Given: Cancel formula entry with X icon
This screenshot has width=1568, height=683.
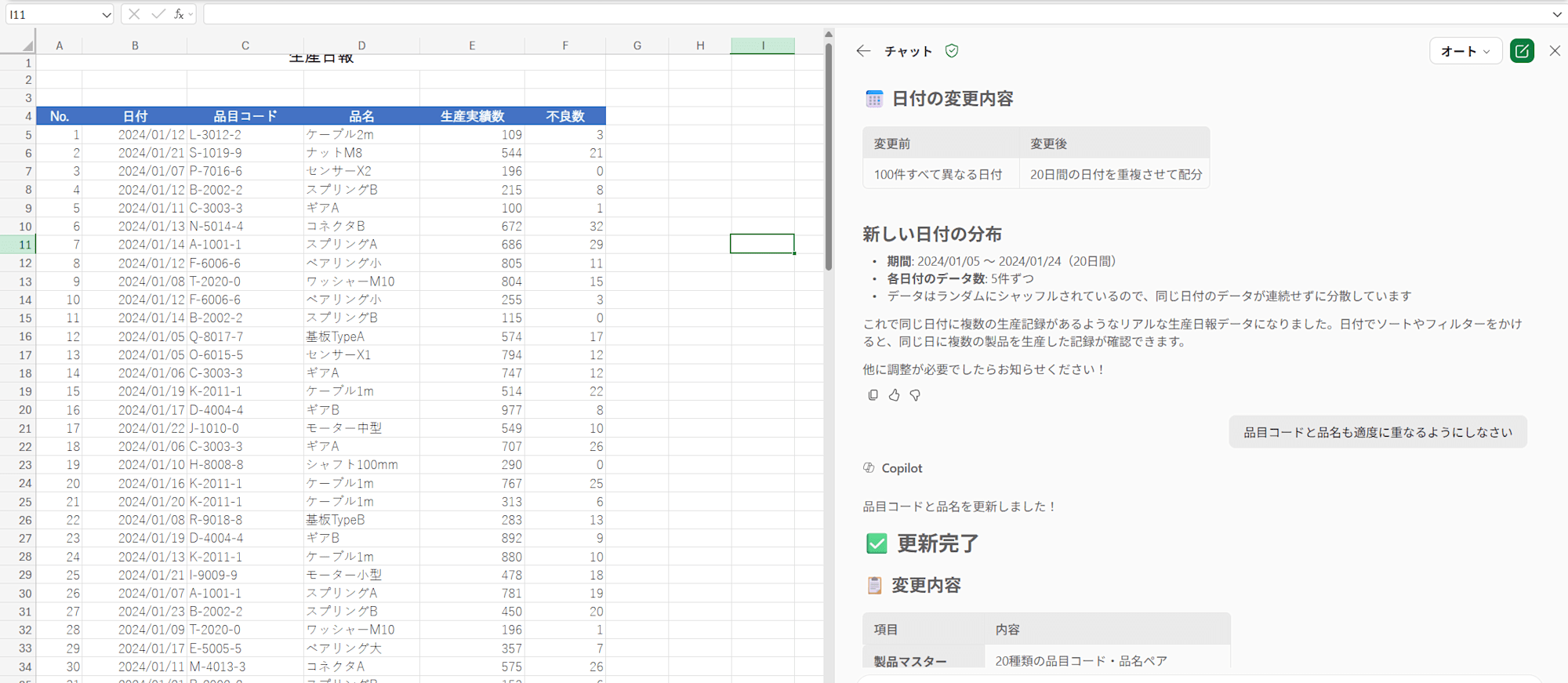Looking at the screenshot, I should point(134,14).
